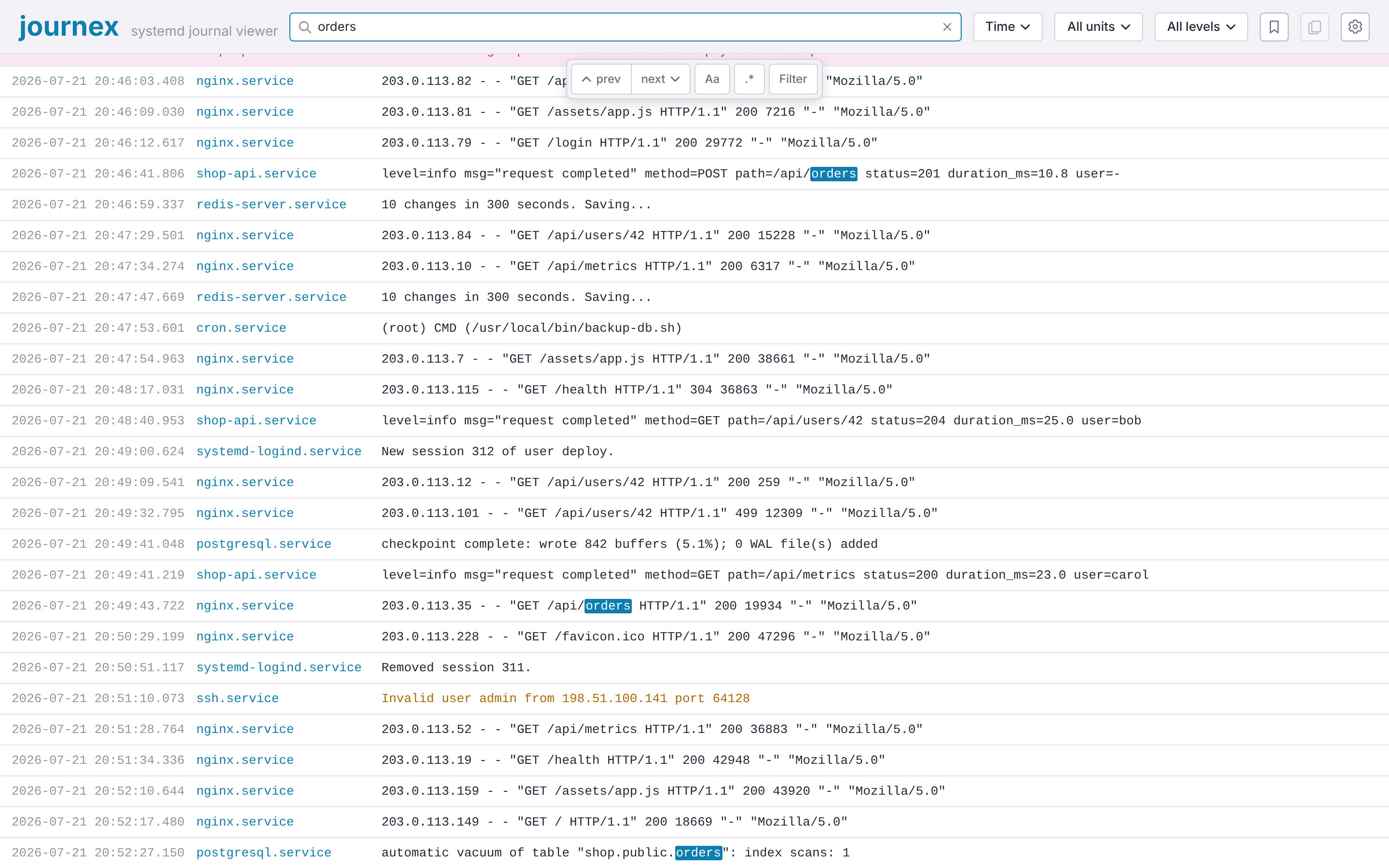Select timestamp 2026-07-21 20:51:10.073

click(x=97, y=699)
